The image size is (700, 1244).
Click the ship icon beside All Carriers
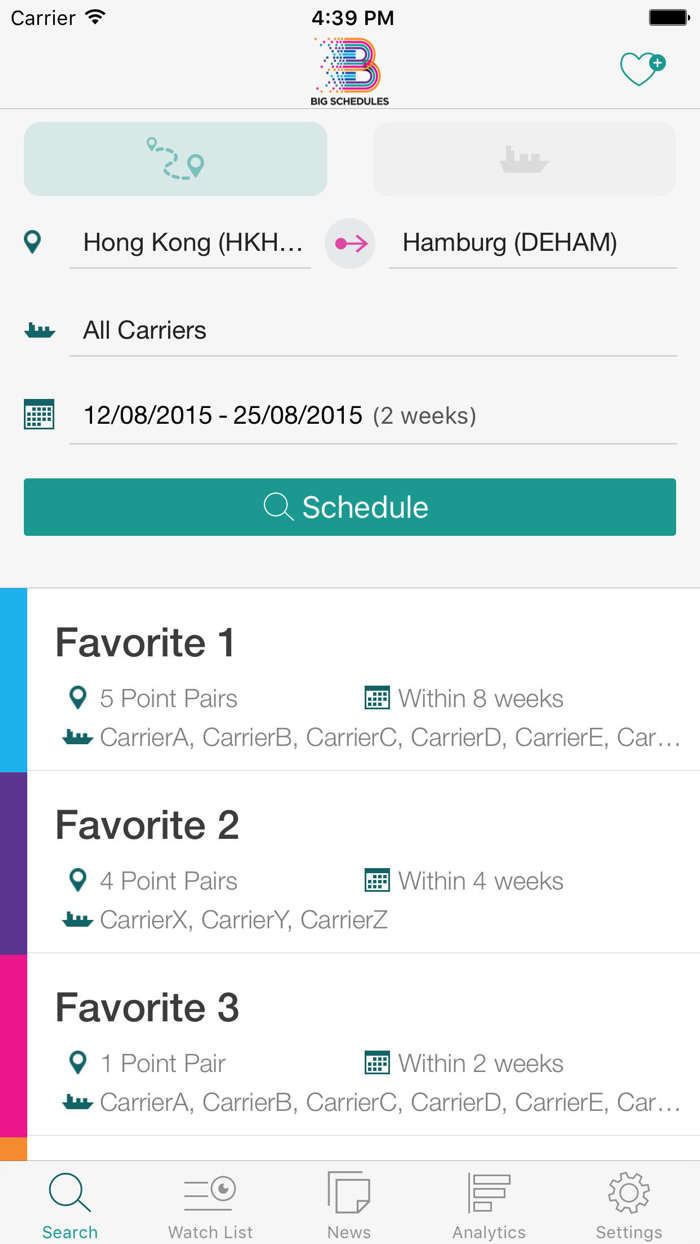click(x=36, y=329)
